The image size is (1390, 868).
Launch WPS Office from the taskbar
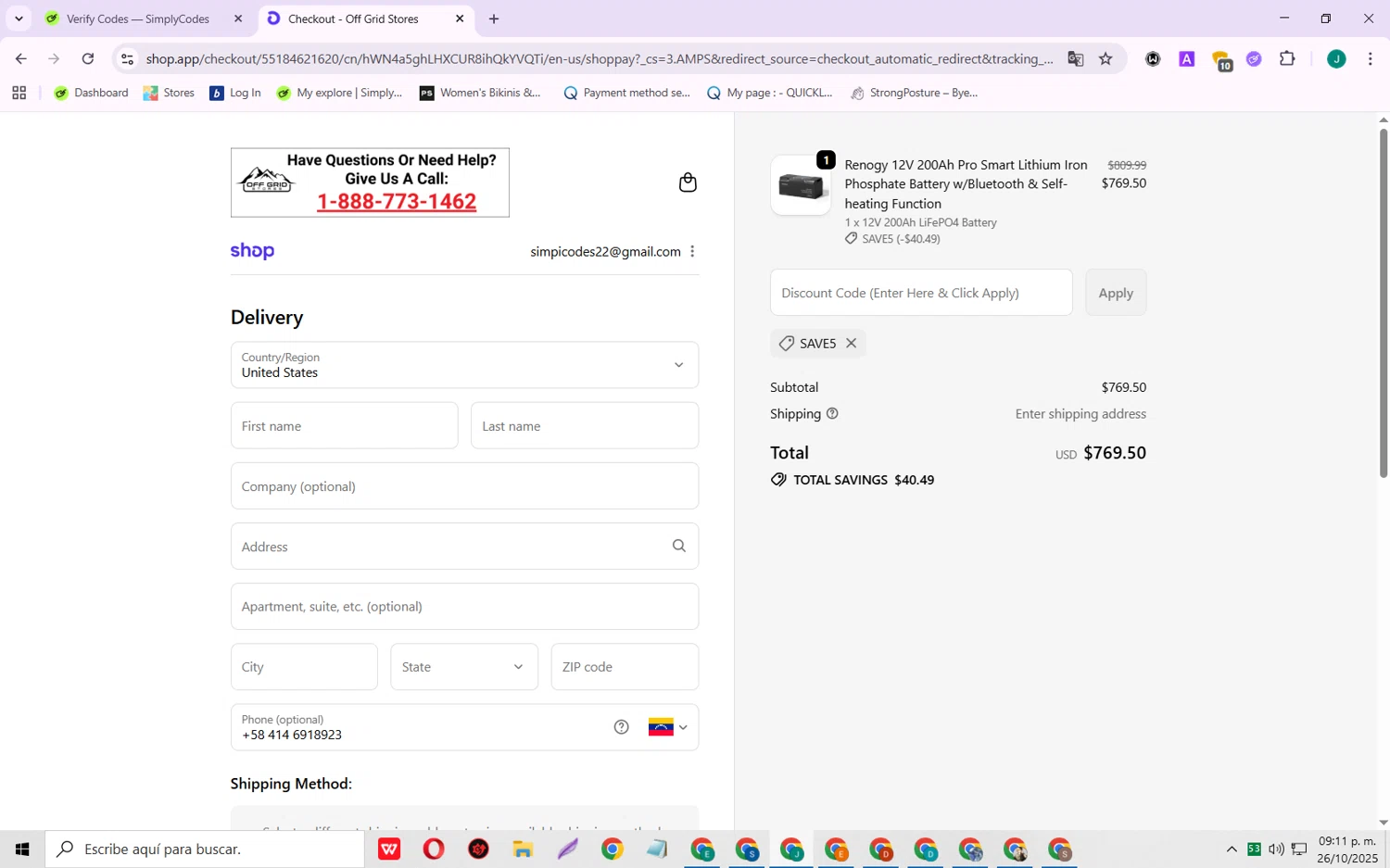389,849
